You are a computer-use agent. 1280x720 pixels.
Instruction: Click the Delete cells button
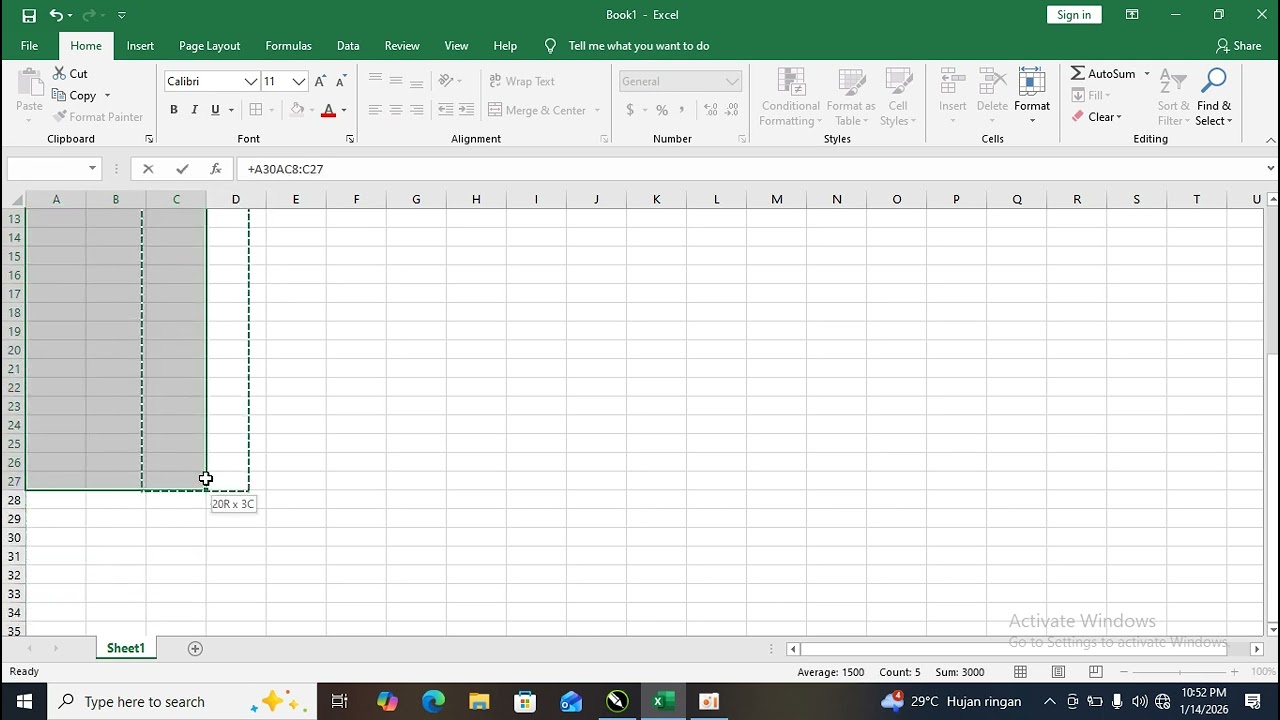(x=992, y=97)
